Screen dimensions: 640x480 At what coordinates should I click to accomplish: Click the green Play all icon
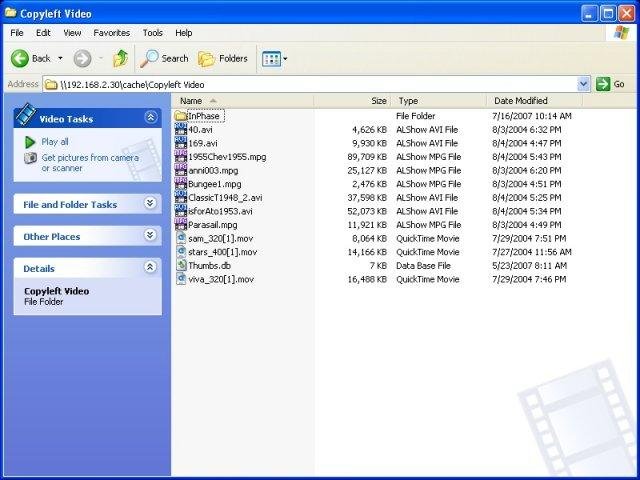click(x=30, y=142)
